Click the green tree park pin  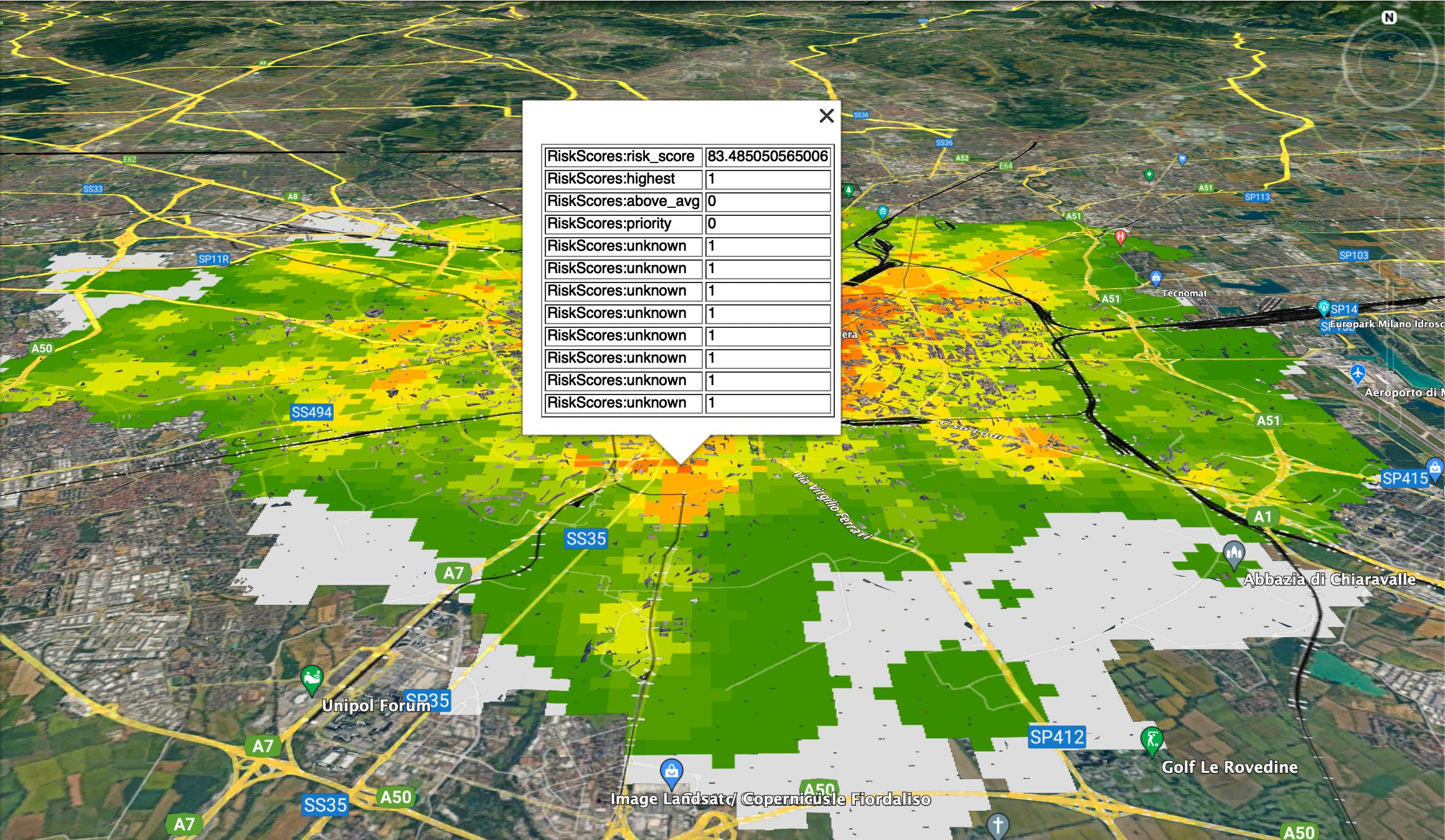(849, 190)
